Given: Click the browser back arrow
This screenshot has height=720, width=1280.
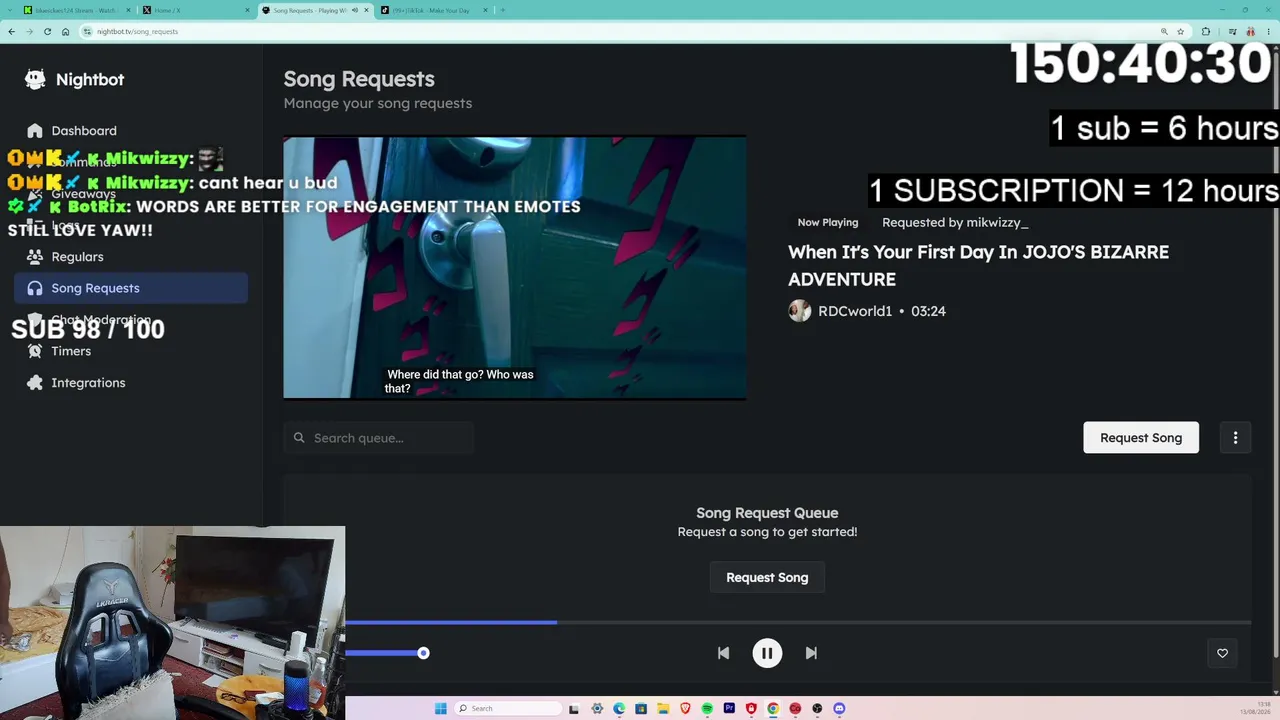Looking at the screenshot, I should pos(11,32).
